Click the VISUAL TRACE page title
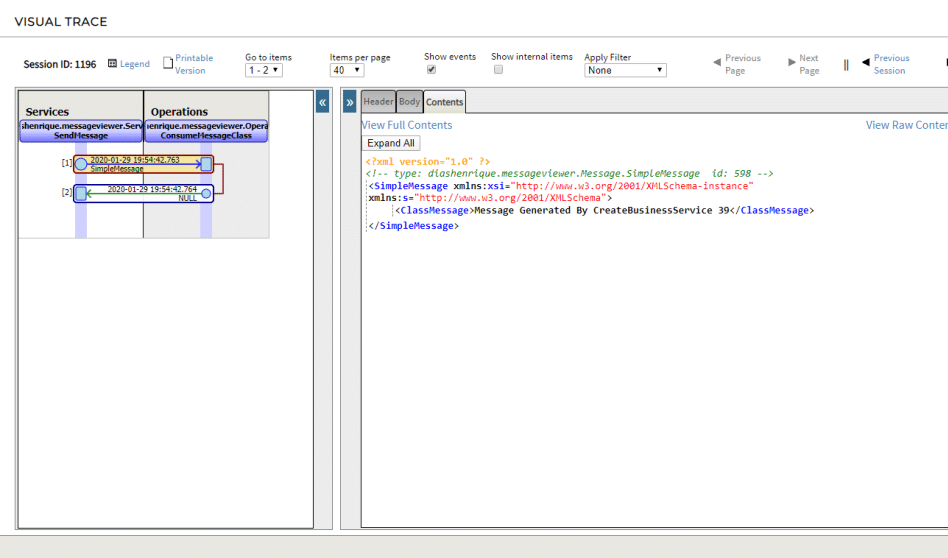The height and width of the screenshot is (558, 948). tap(61, 22)
